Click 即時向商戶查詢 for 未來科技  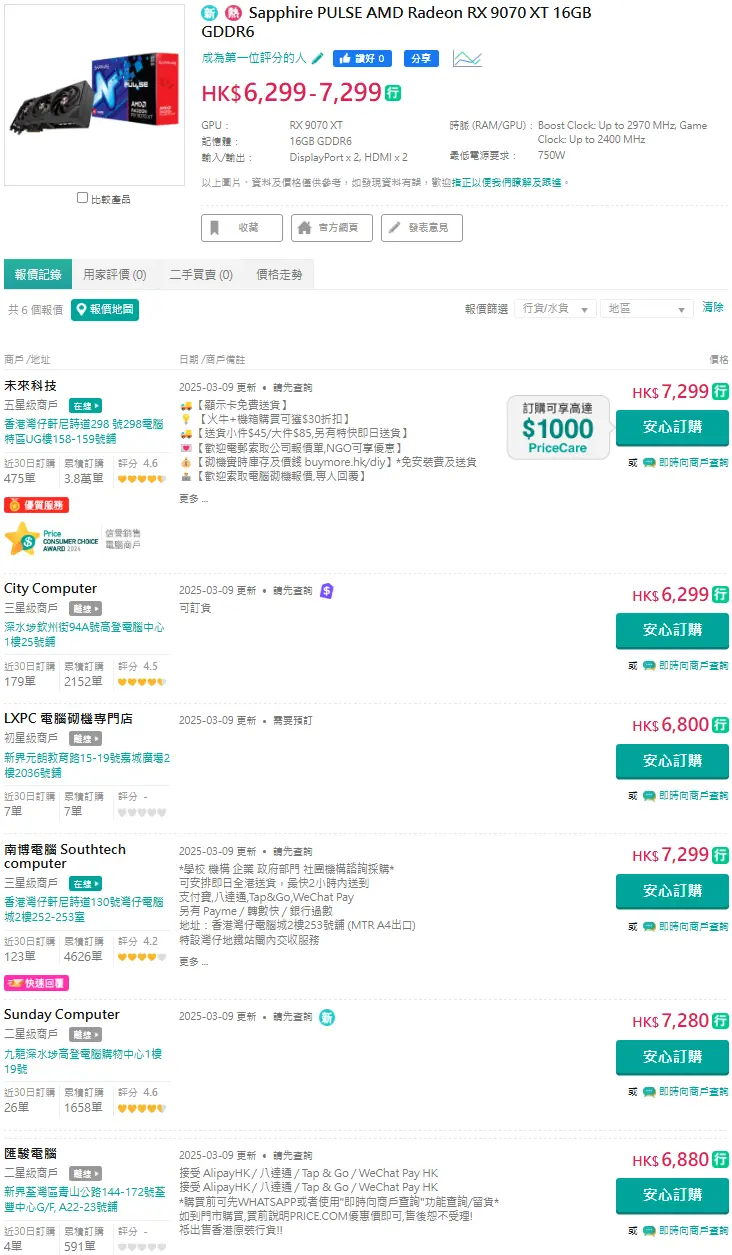tap(686, 463)
